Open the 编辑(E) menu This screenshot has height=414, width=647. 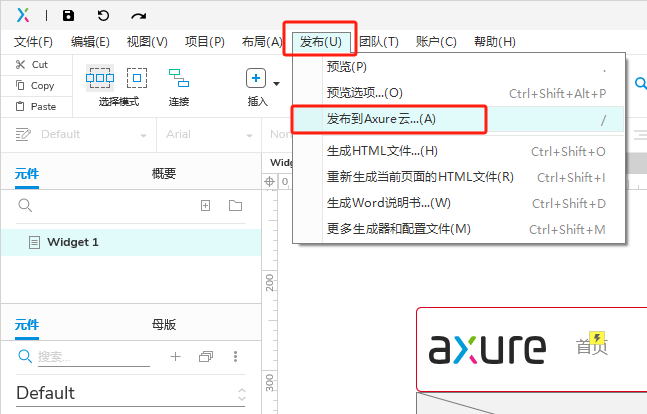point(90,42)
